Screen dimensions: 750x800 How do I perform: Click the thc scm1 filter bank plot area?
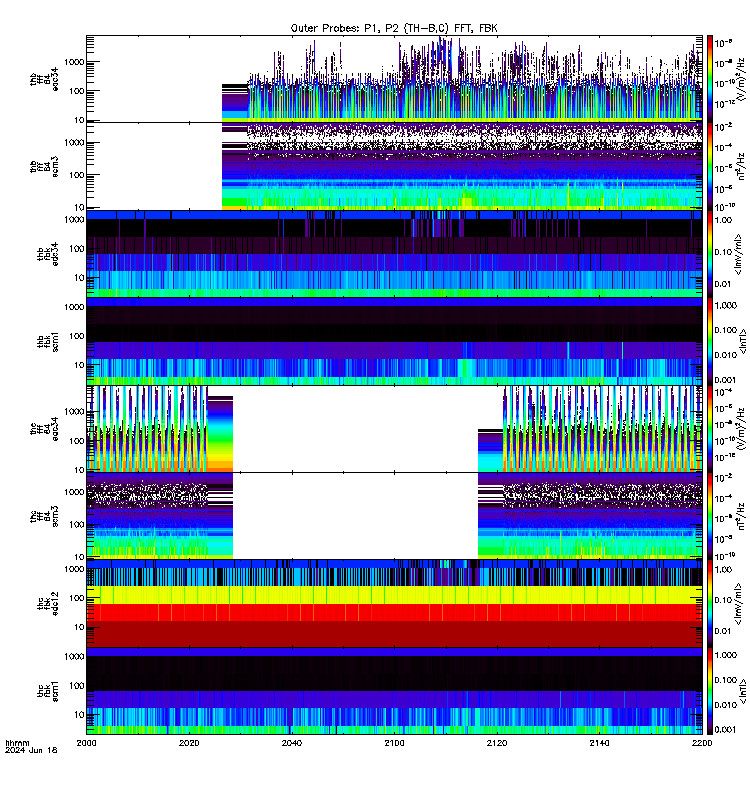(394, 691)
